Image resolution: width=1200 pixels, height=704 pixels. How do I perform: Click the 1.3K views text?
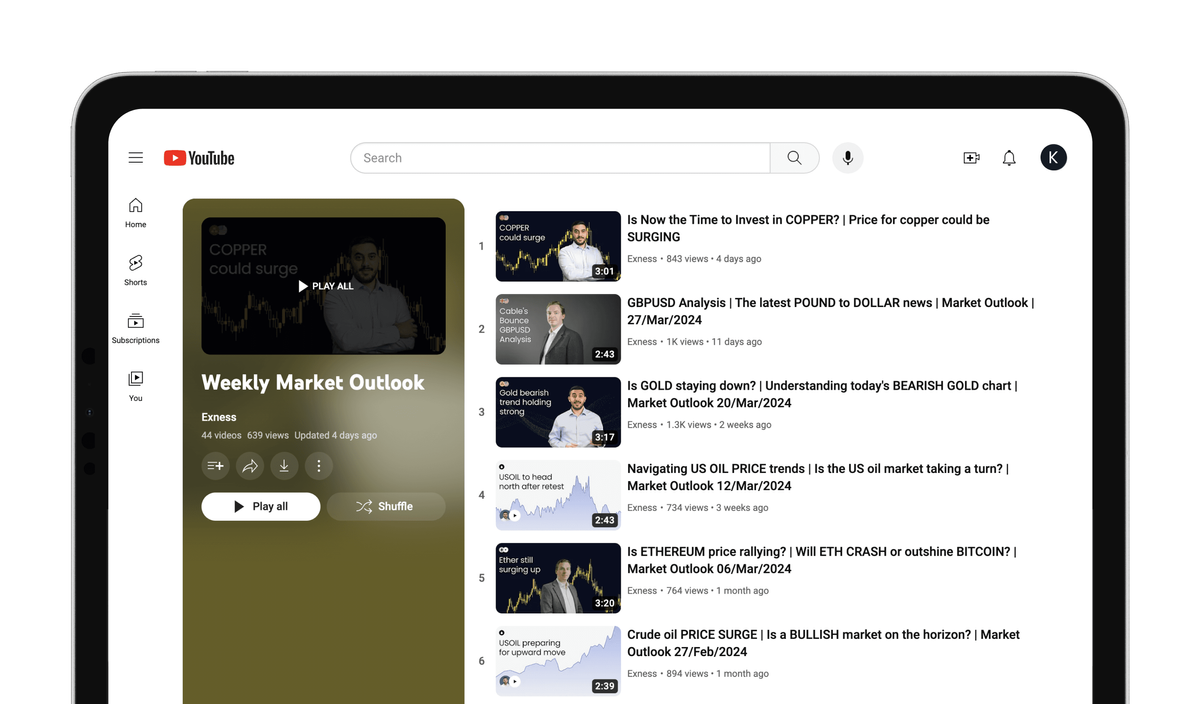click(689, 425)
